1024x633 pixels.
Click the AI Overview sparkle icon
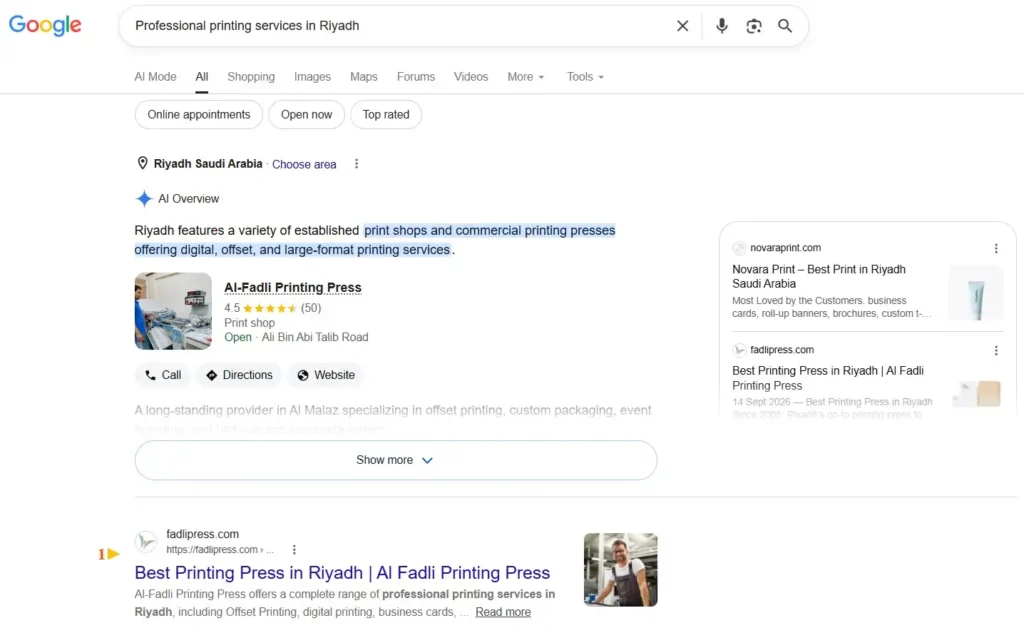(144, 199)
